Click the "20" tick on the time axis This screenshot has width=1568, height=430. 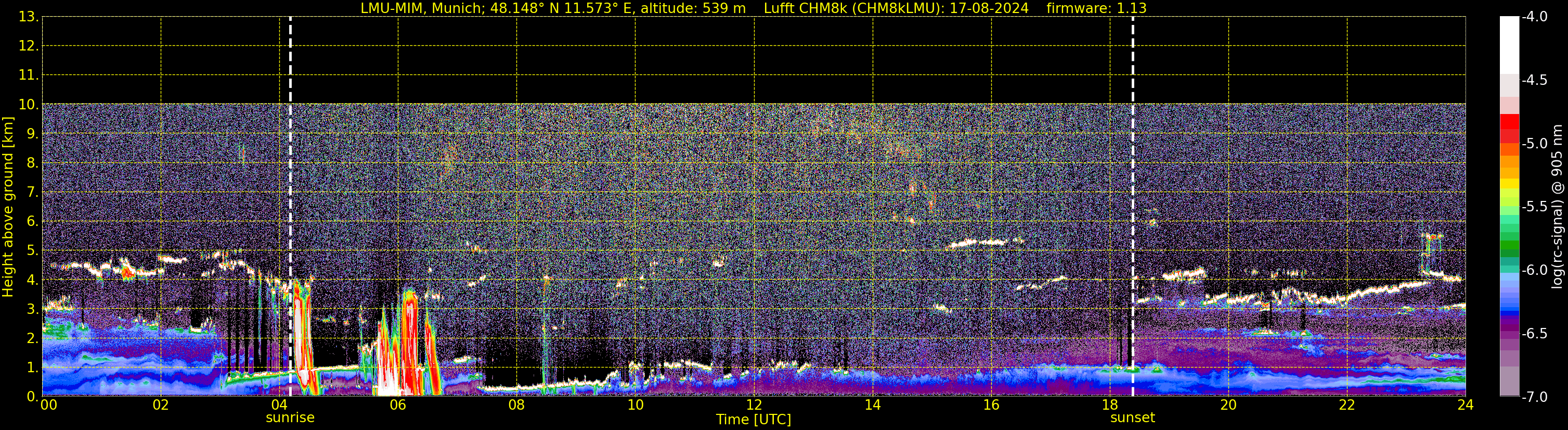[x=1228, y=406]
